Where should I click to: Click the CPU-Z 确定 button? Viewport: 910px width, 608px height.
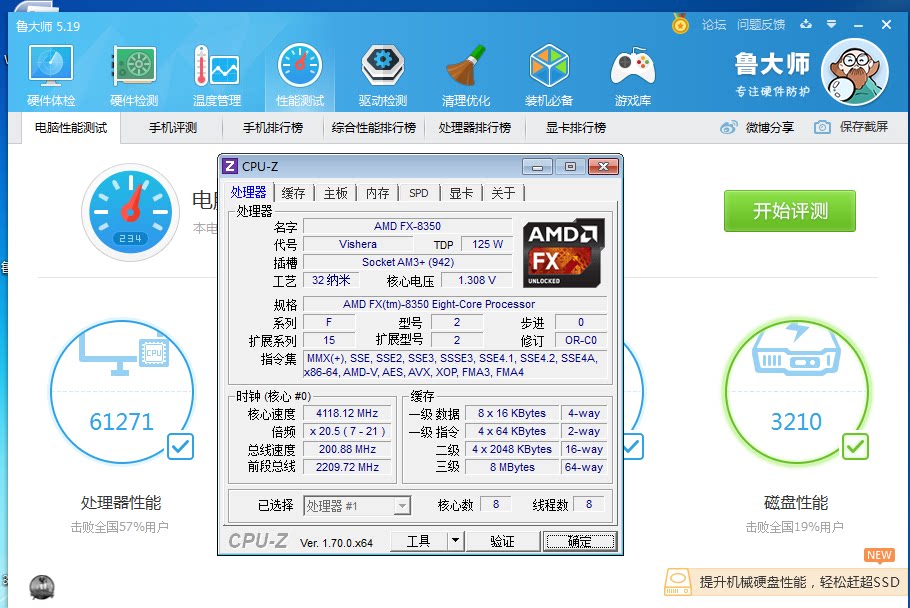(x=580, y=541)
